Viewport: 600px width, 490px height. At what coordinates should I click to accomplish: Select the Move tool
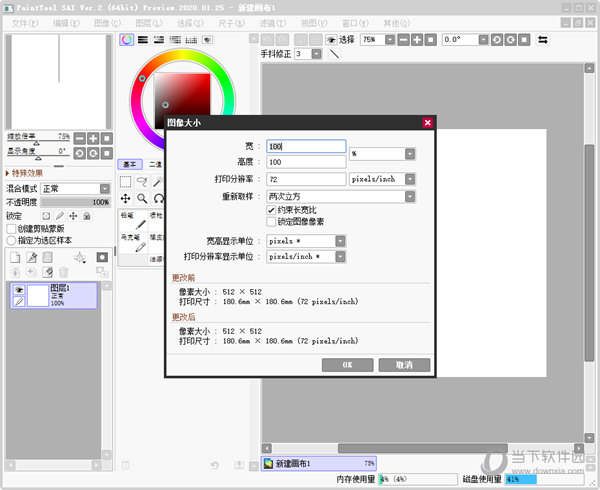point(126,198)
